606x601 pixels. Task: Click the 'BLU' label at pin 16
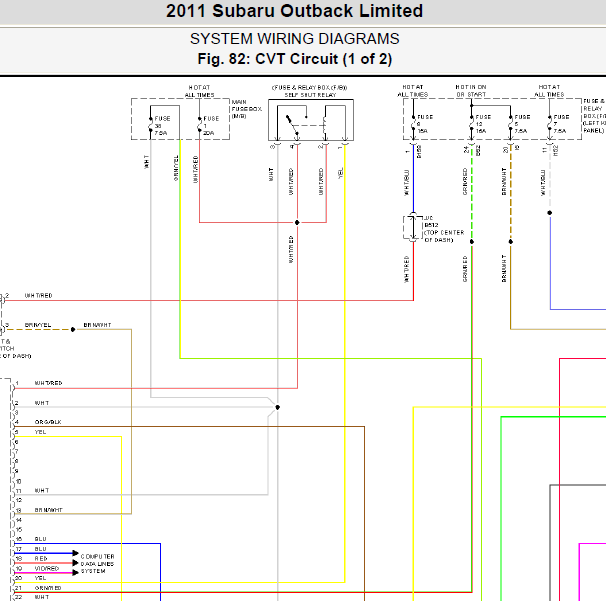(x=41, y=539)
